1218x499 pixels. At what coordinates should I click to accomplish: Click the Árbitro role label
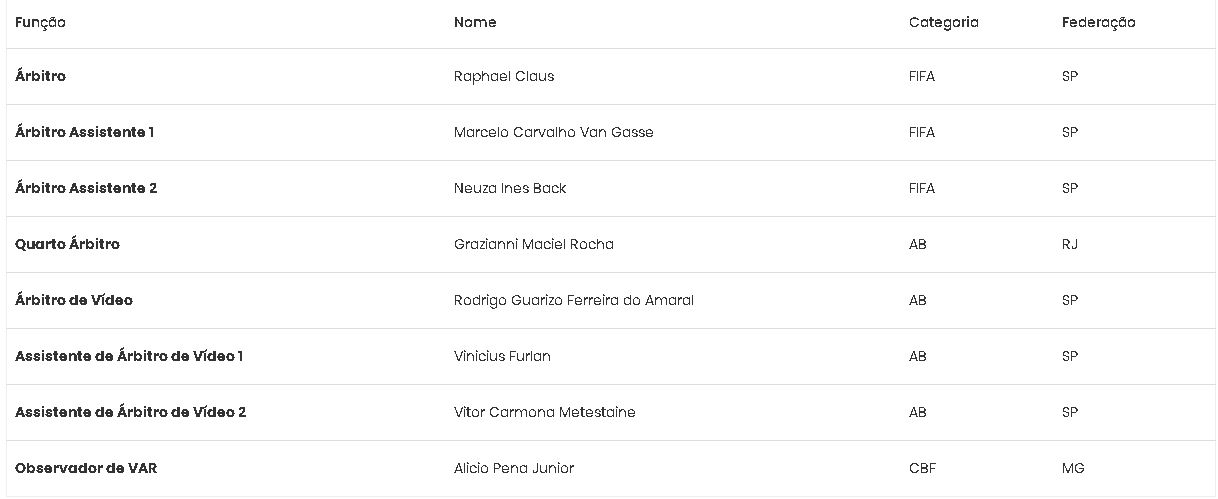(40, 76)
